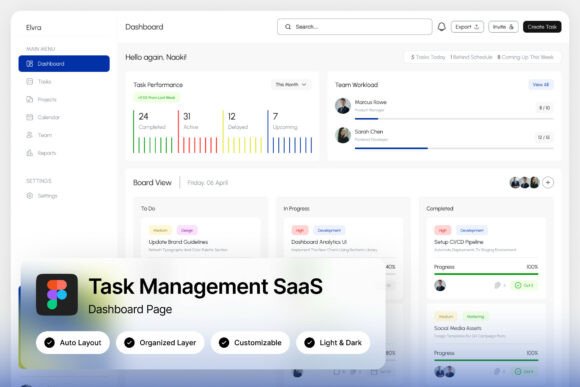
Task: Click the checkmark icon next to Light & Dark
Action: coord(309,343)
